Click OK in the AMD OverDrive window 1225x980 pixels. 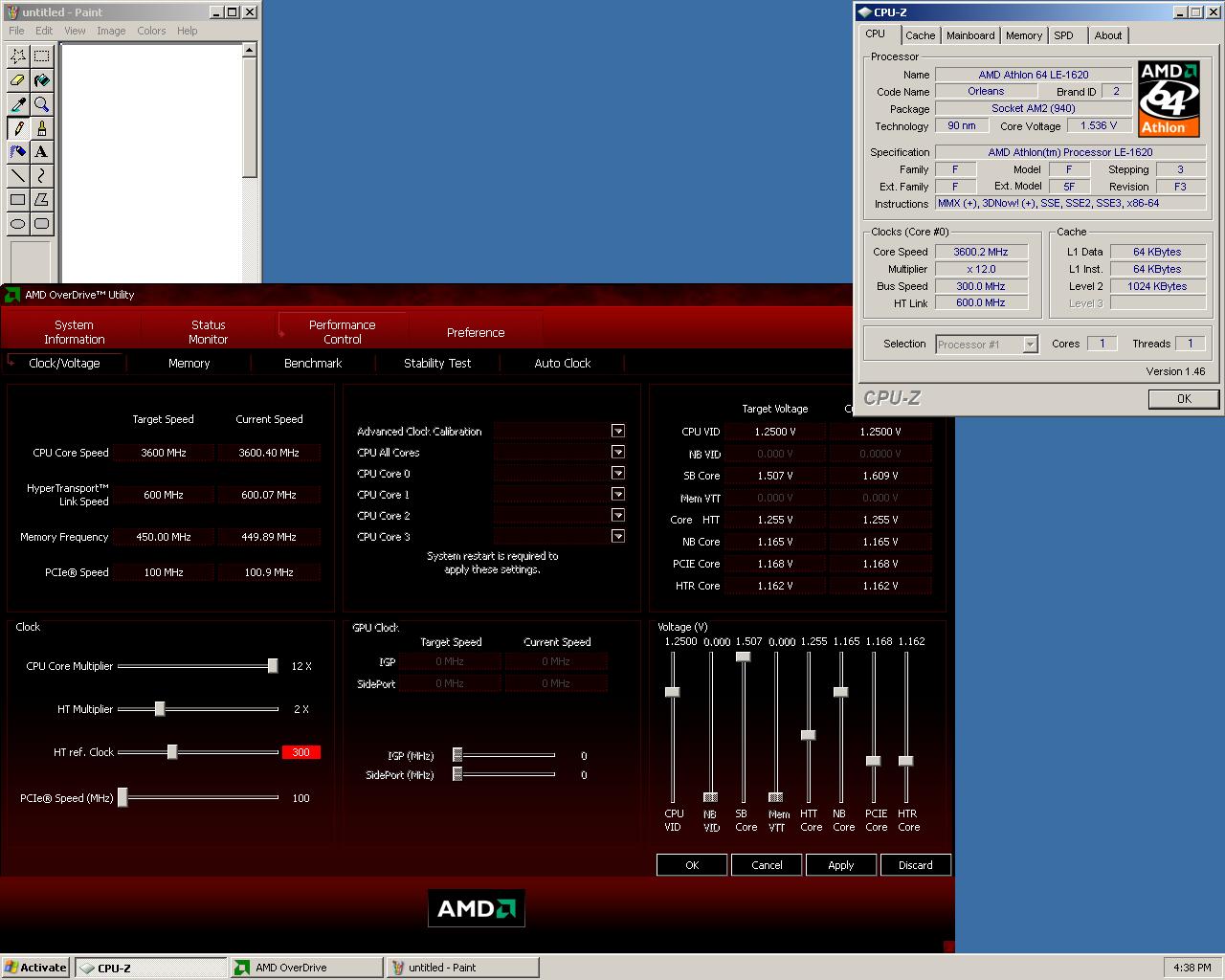(x=692, y=865)
